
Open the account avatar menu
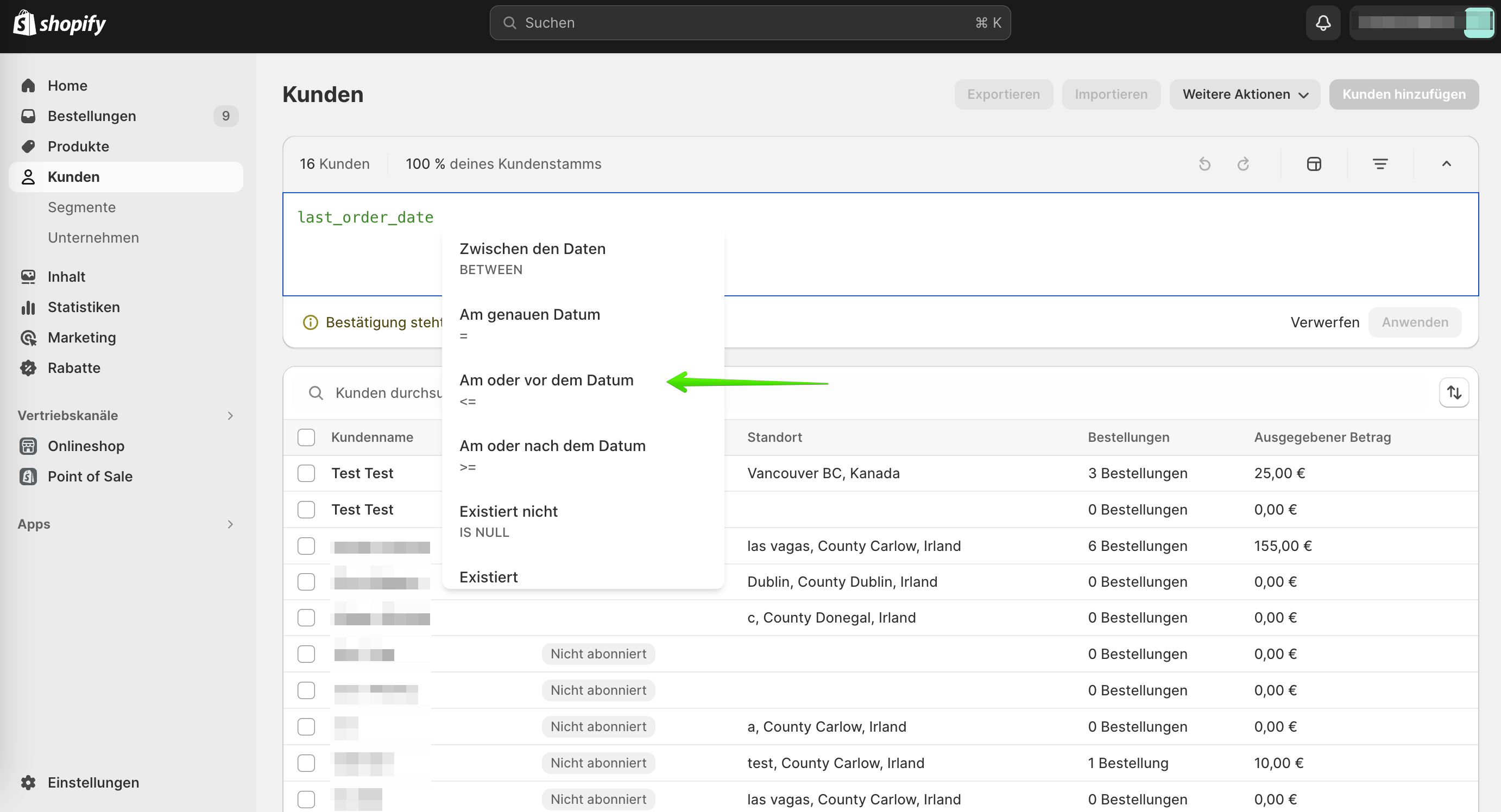1479,23
